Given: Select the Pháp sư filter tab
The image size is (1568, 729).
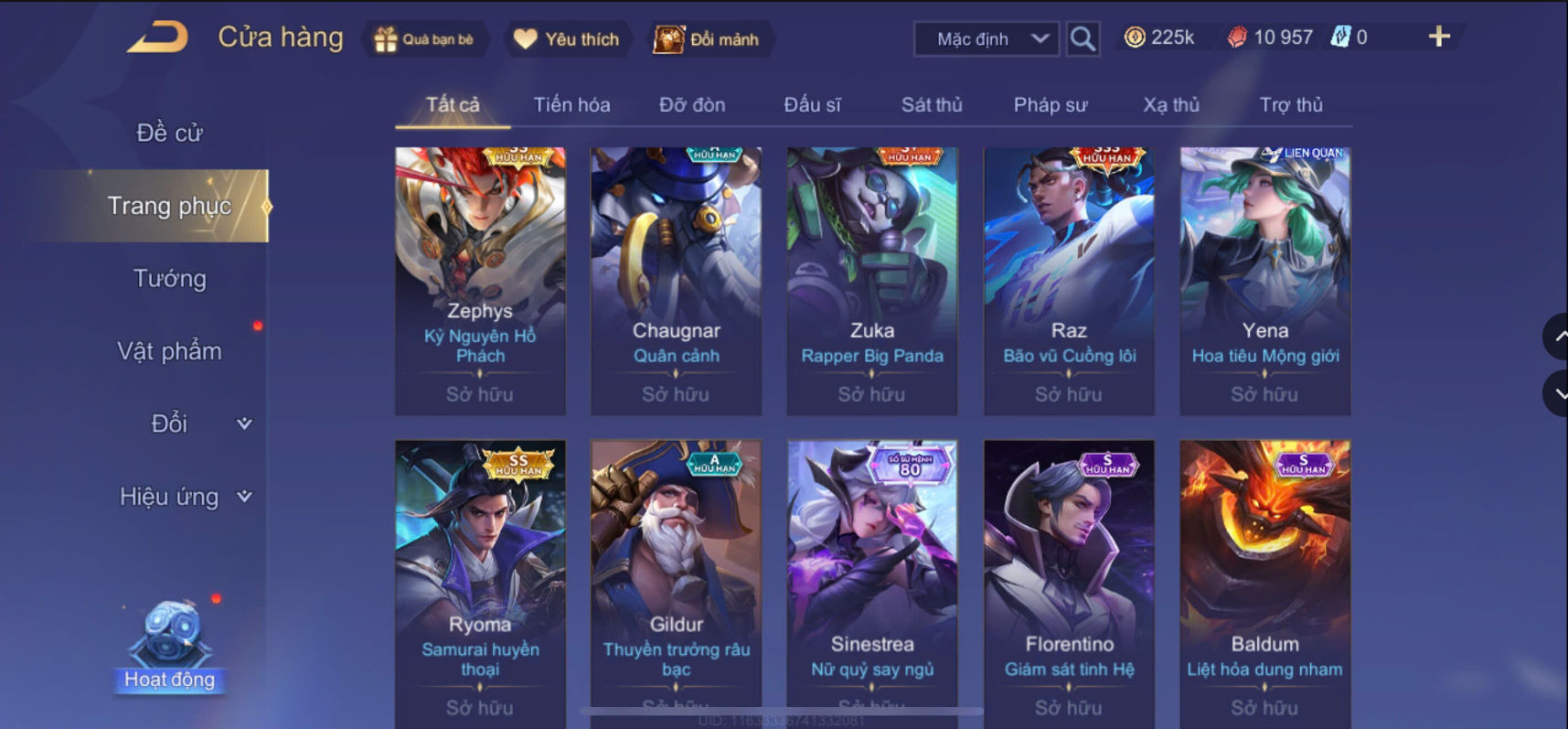Looking at the screenshot, I should (1051, 105).
